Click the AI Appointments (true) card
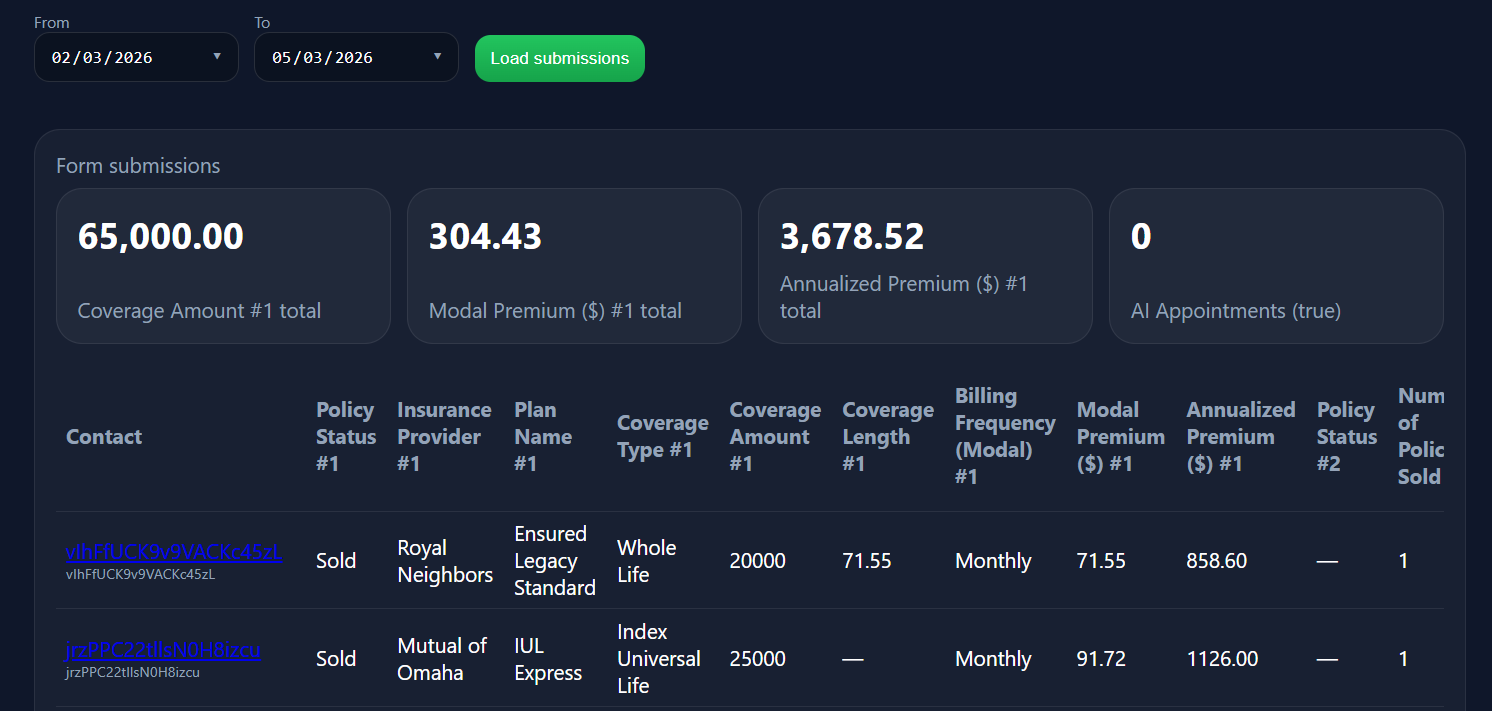Viewport: 1492px width, 711px height. point(1276,266)
